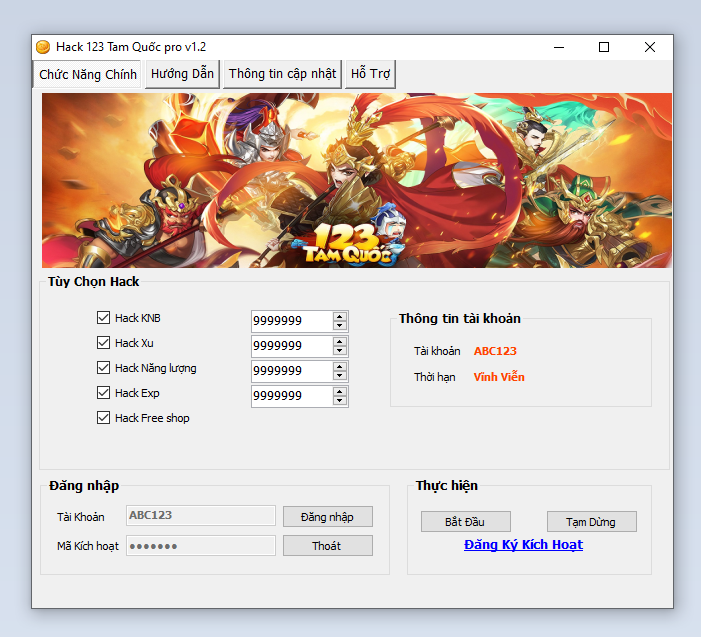Toggle the Hack Xu checkbox
The width and height of the screenshot is (701, 637).
click(103, 343)
